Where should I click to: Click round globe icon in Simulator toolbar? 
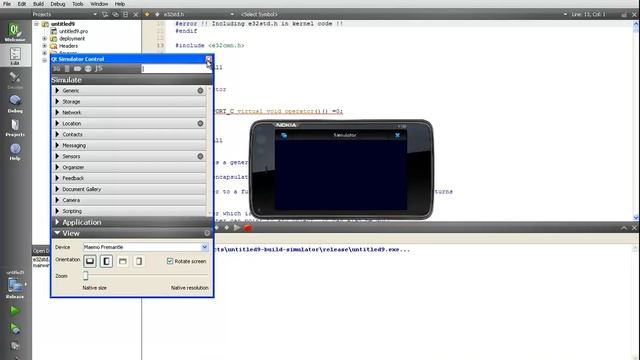[x=88, y=69]
